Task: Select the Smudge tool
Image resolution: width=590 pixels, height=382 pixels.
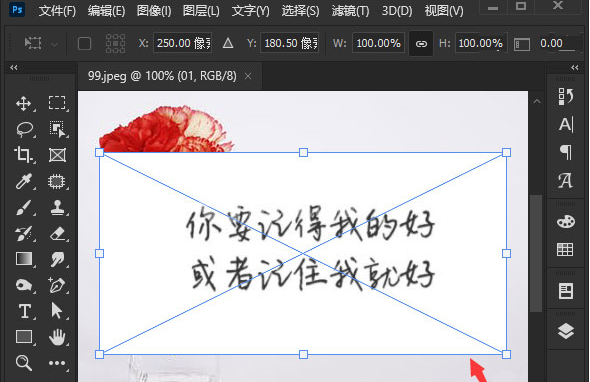Action: click(57, 259)
